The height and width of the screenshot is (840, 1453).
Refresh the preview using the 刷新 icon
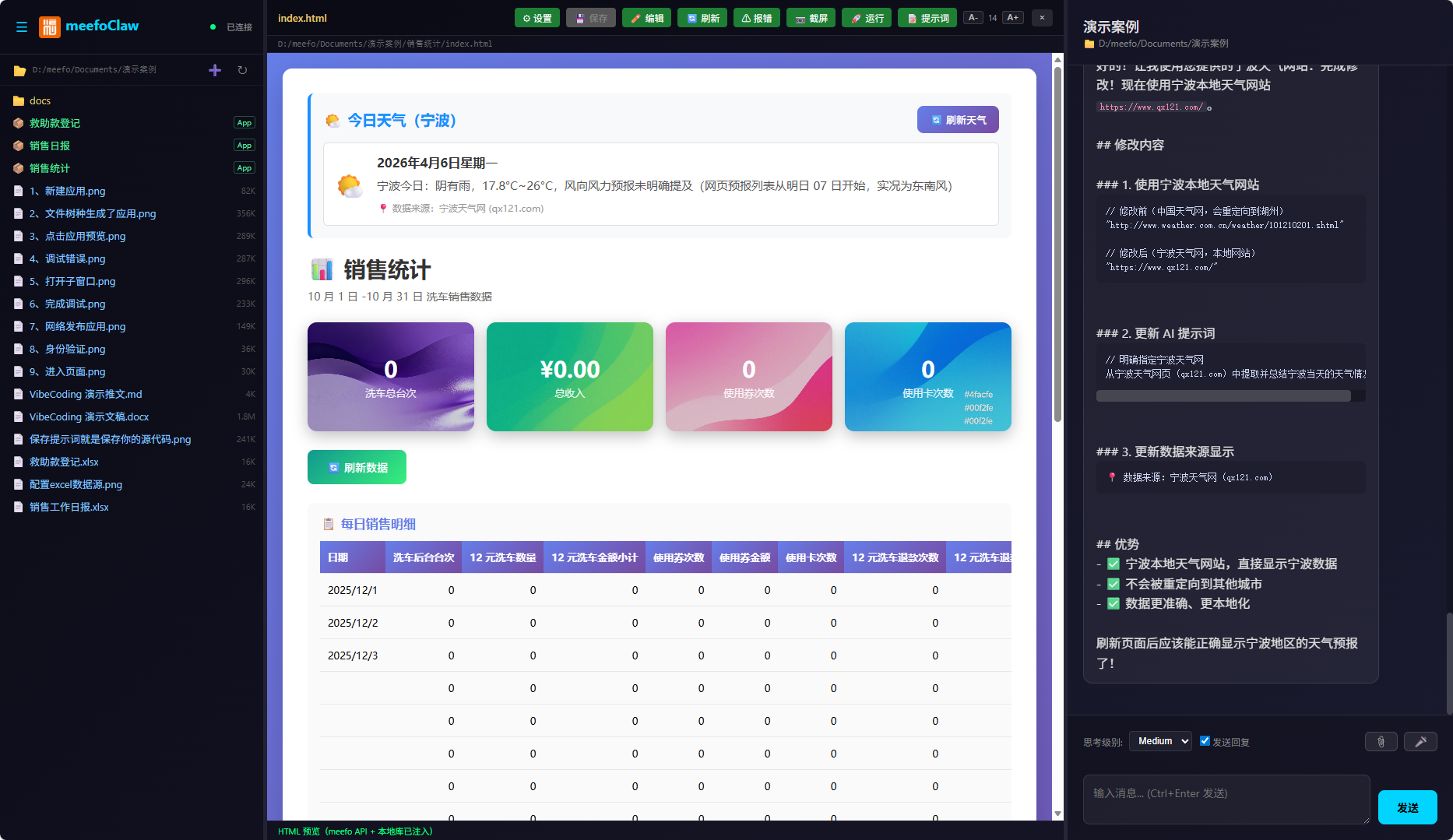(702, 17)
